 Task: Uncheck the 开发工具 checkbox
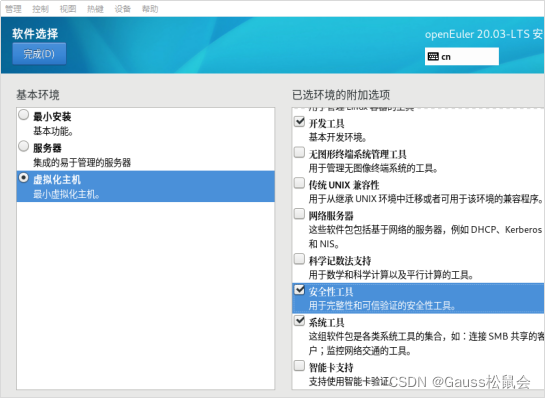click(299, 122)
